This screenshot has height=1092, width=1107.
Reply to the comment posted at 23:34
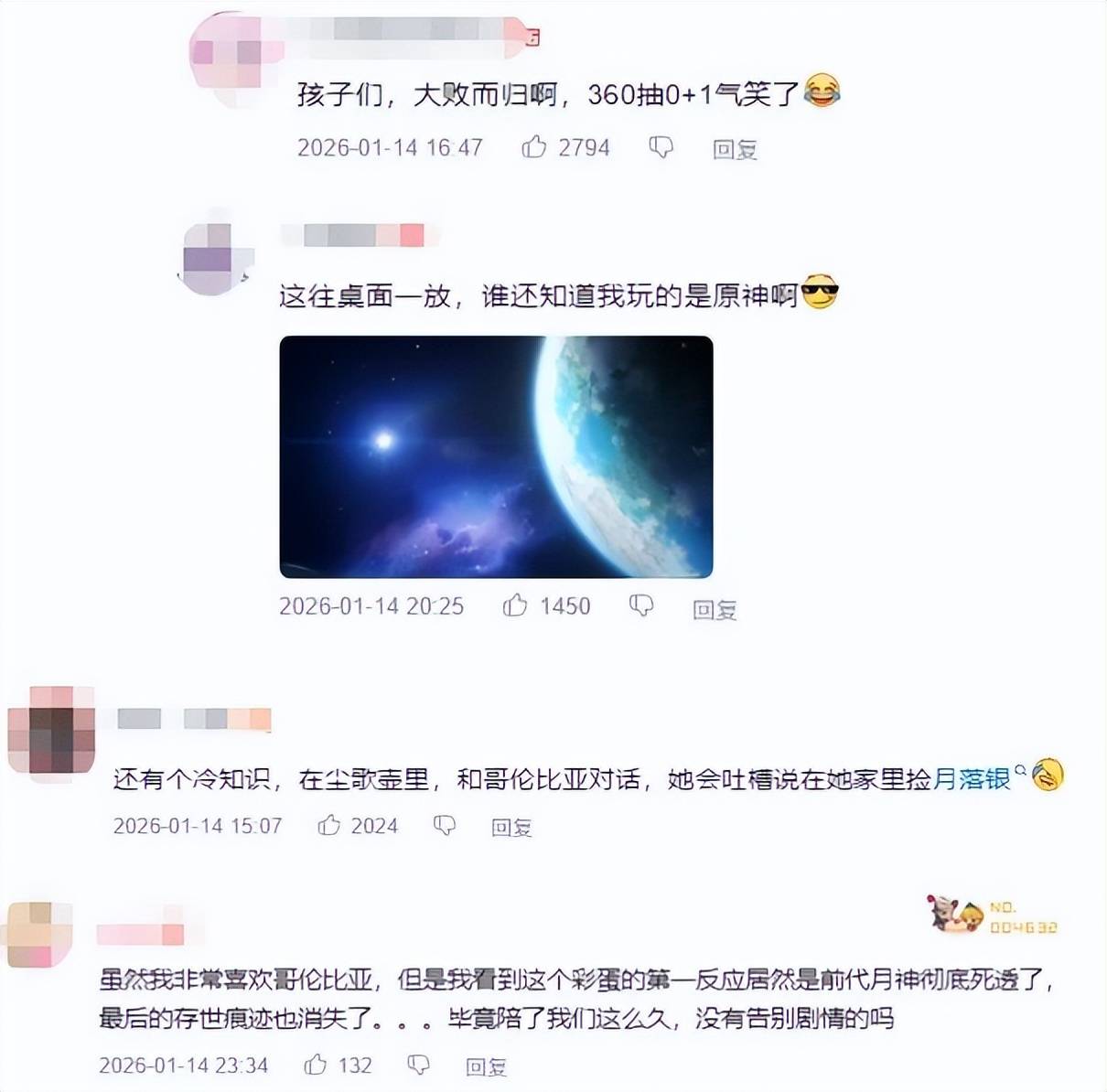pyautogui.click(x=486, y=1066)
